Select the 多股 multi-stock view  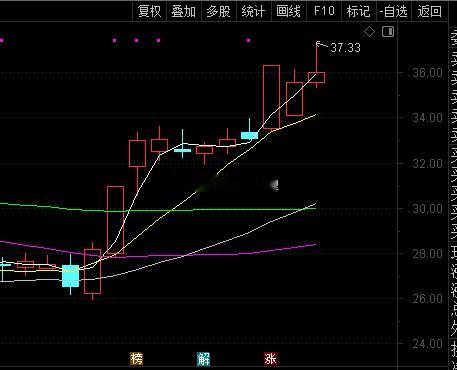point(219,11)
